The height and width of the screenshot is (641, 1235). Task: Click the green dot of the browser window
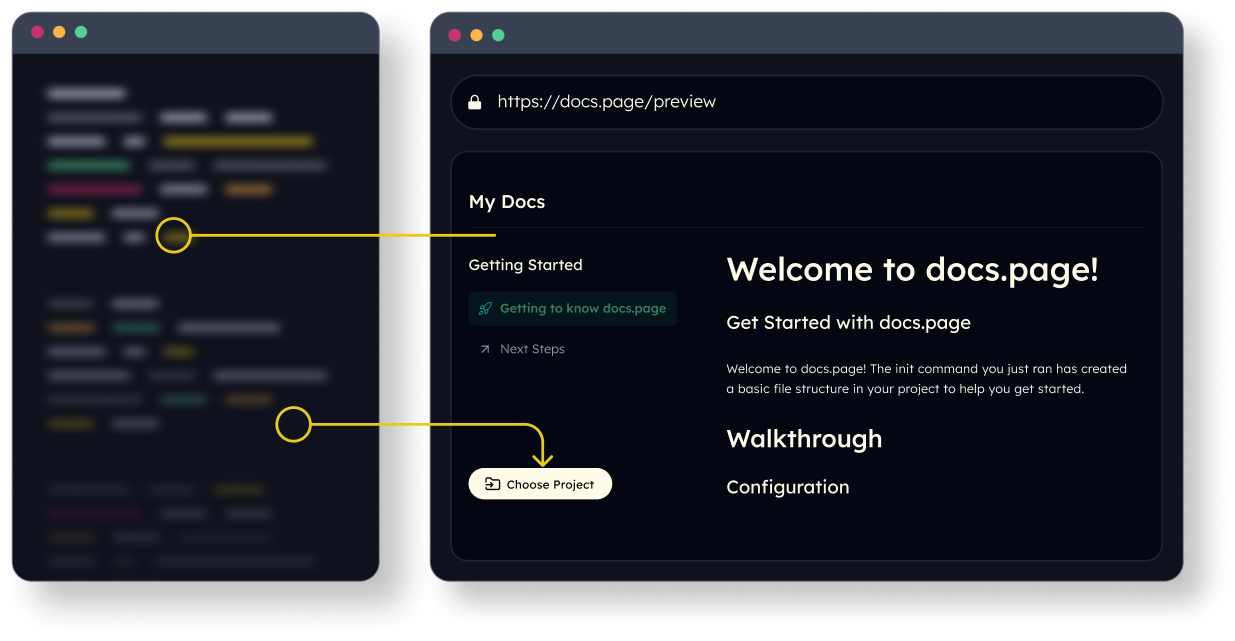498,35
